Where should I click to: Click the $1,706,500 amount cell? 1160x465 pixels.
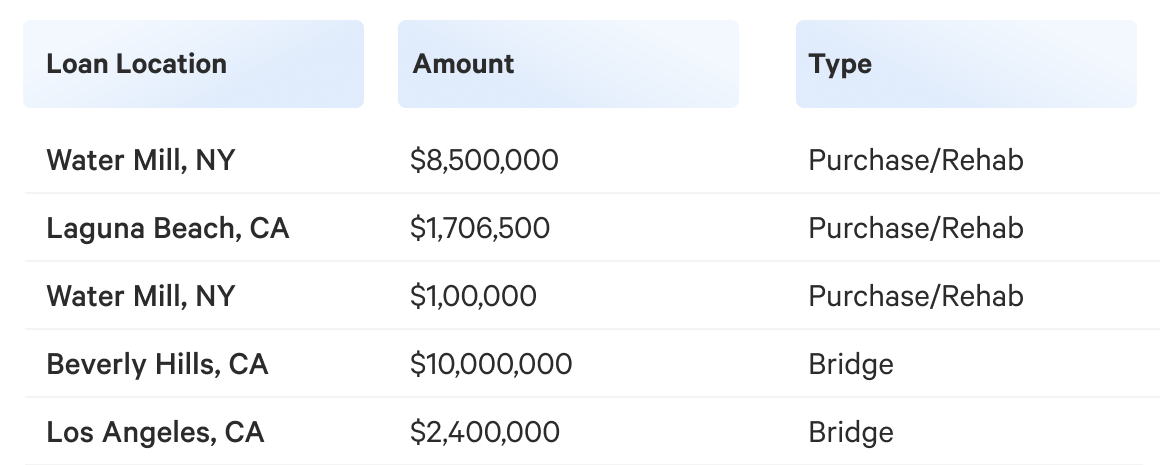(480, 228)
